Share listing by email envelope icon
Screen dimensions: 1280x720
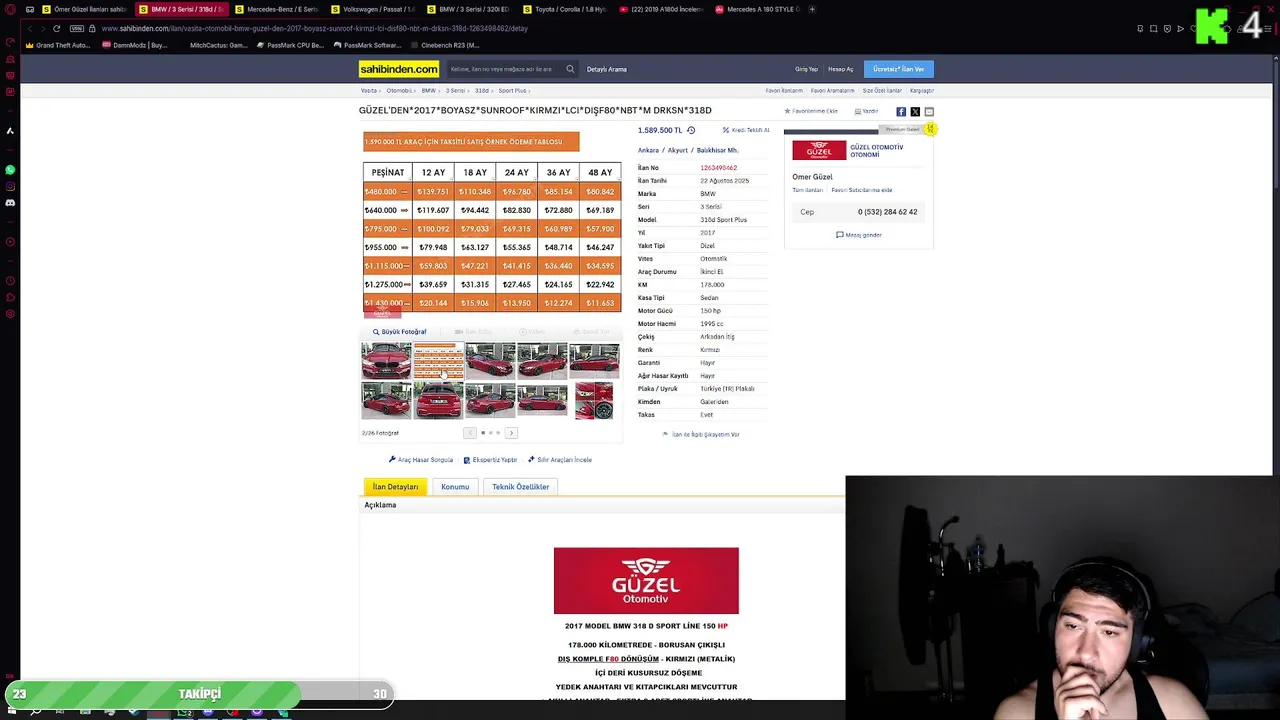click(x=929, y=112)
